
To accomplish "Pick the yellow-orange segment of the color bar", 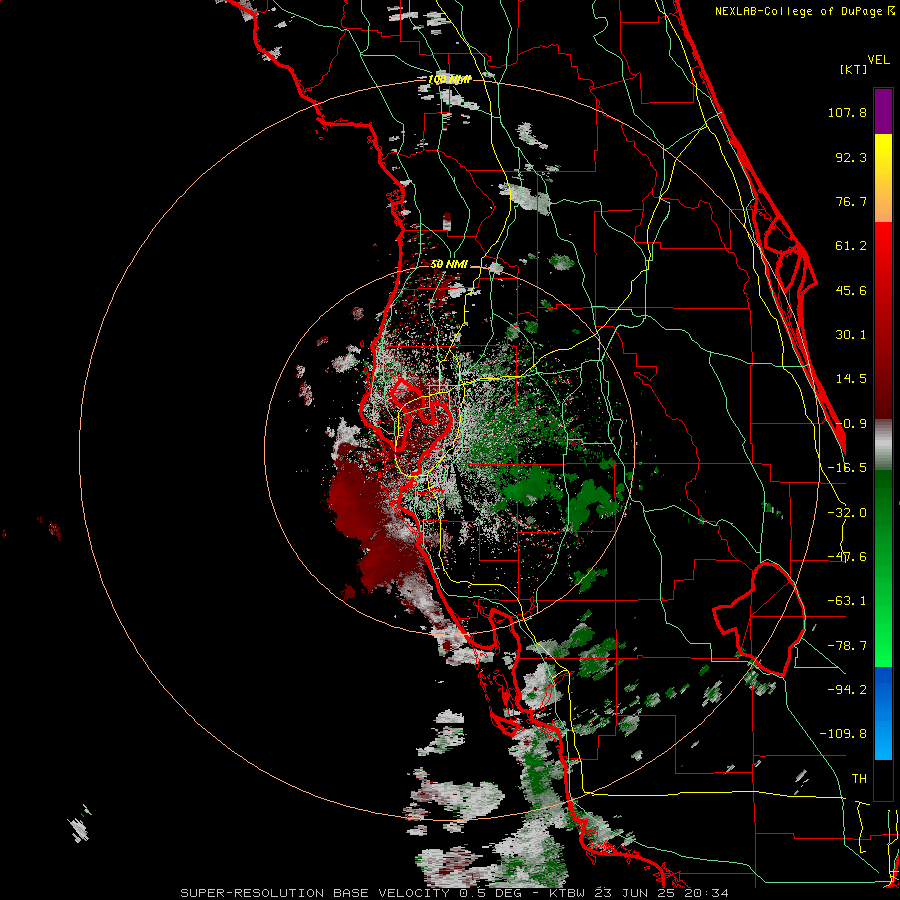I will [x=883, y=178].
